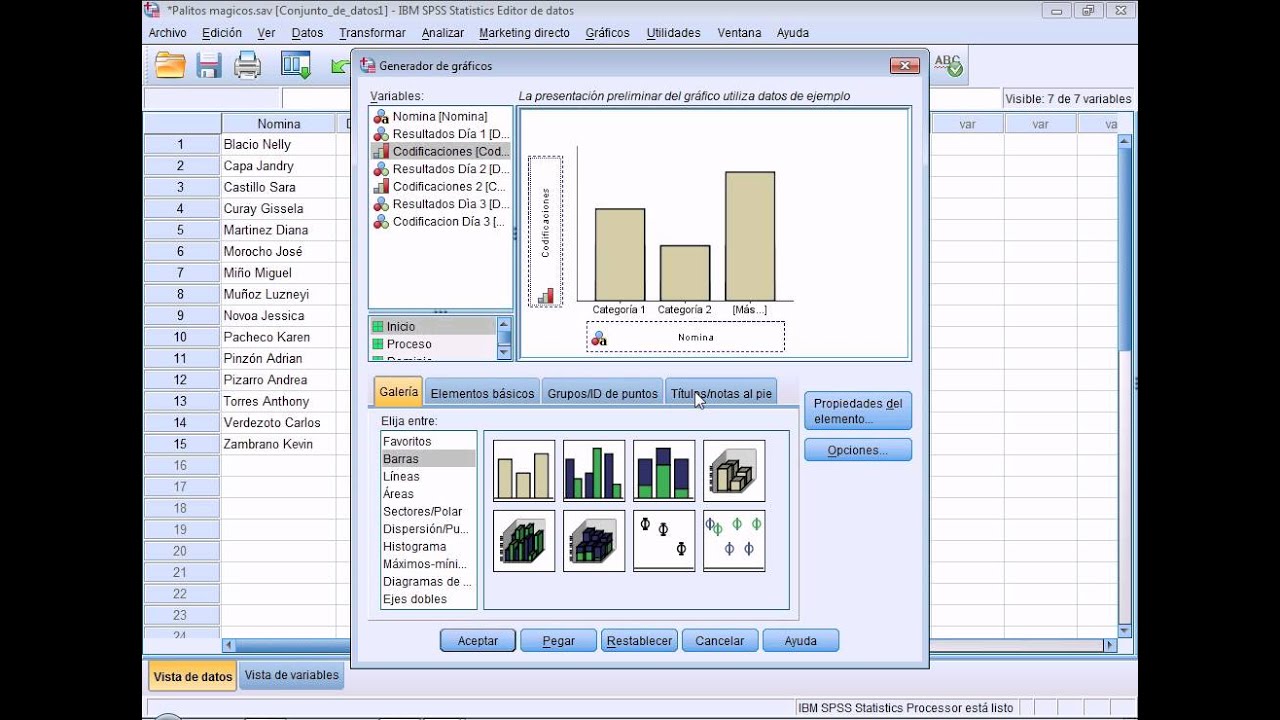Image resolution: width=1280 pixels, height=720 pixels.
Task: Select the simple error bar chart thumbnail
Action: coord(664,541)
